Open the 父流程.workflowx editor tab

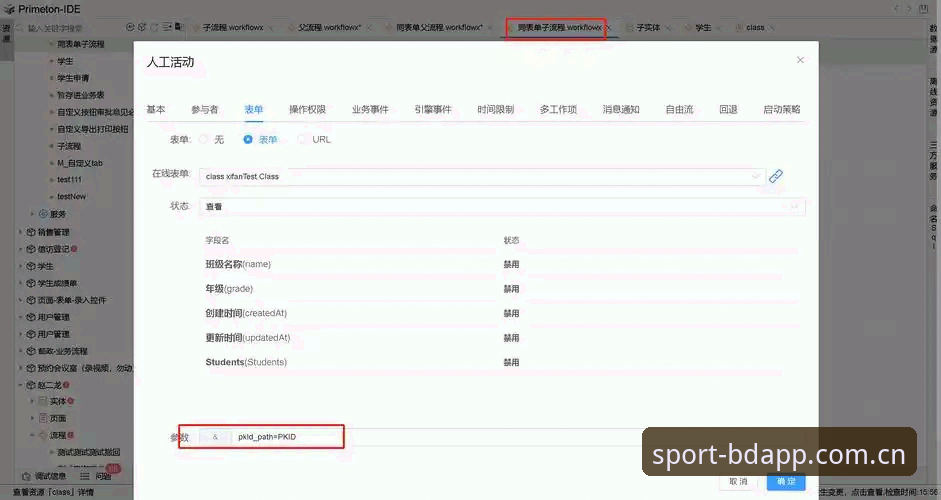coord(329,28)
